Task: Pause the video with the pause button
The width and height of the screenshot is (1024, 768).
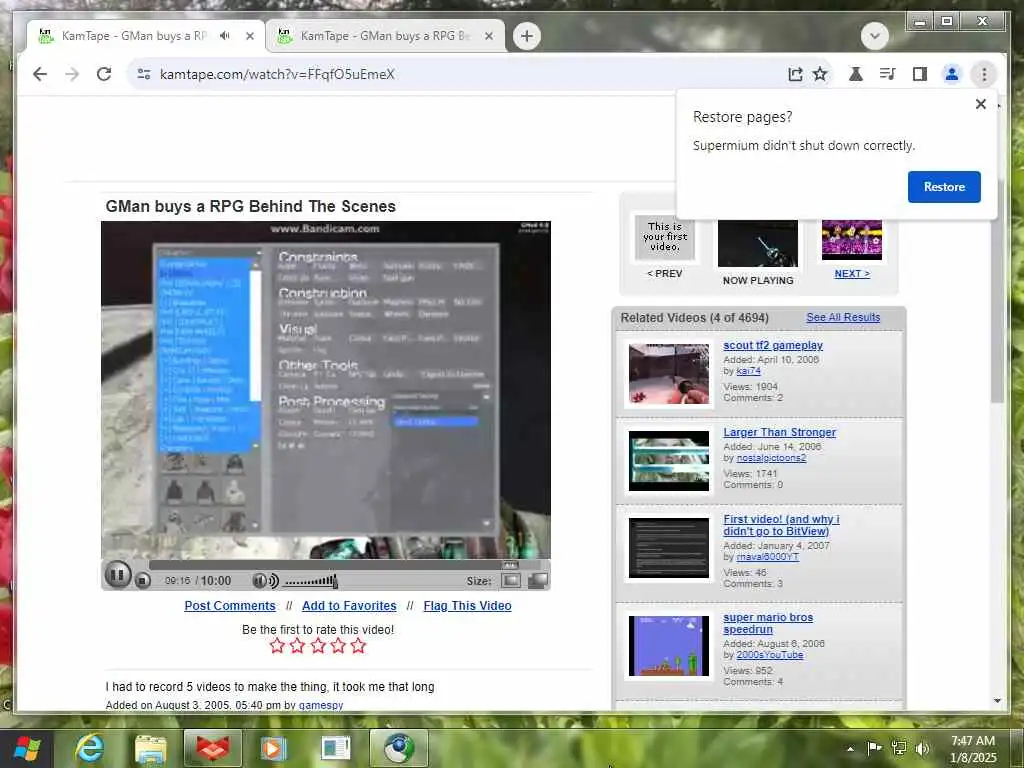Action: [x=118, y=575]
